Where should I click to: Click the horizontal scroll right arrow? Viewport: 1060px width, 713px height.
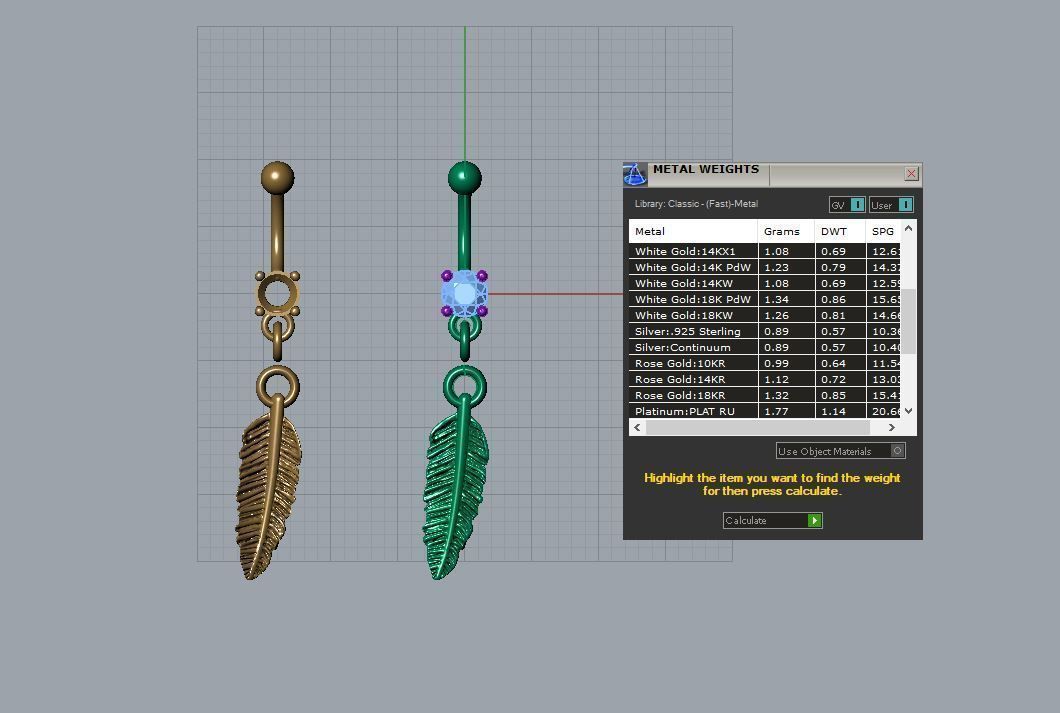892,427
